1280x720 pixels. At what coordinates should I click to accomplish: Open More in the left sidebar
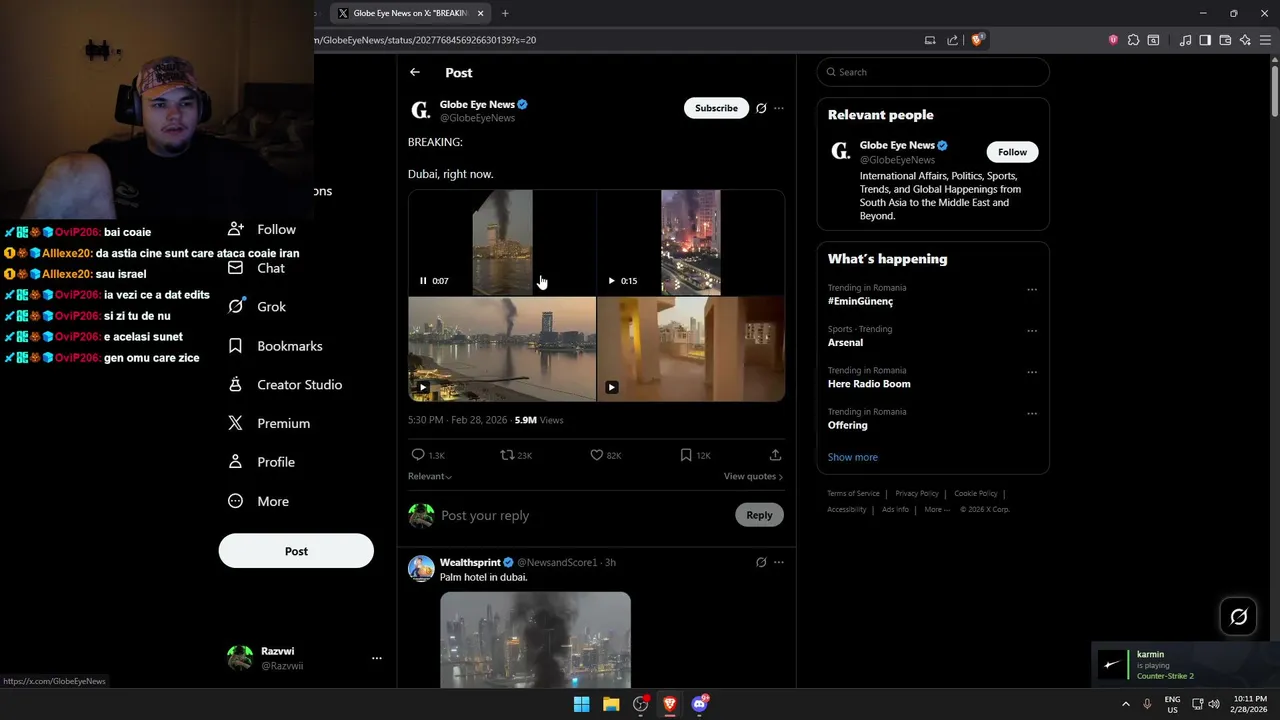[258, 501]
